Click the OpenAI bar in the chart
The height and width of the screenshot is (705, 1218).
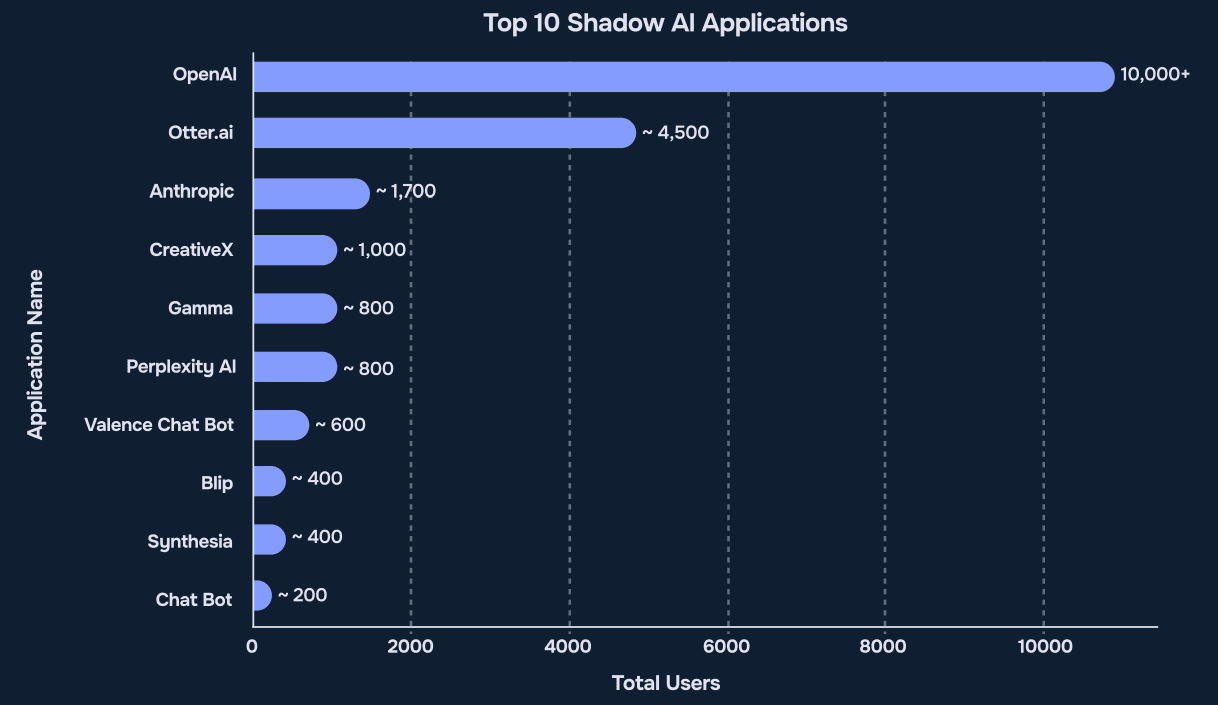tap(683, 77)
